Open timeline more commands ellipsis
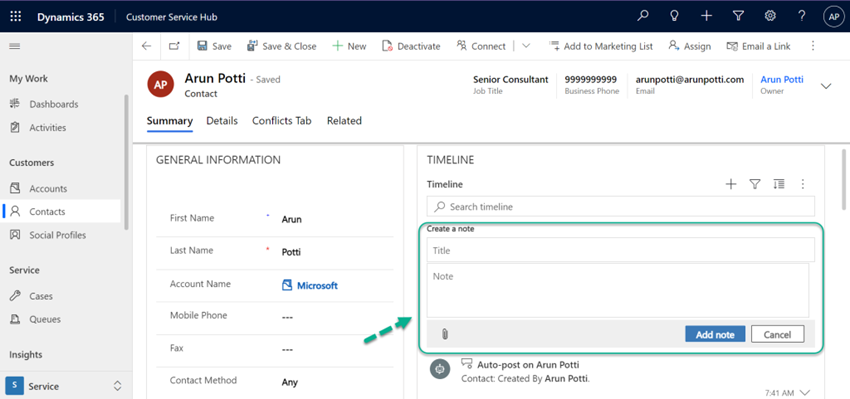This screenshot has height=399, width=850. [x=803, y=184]
